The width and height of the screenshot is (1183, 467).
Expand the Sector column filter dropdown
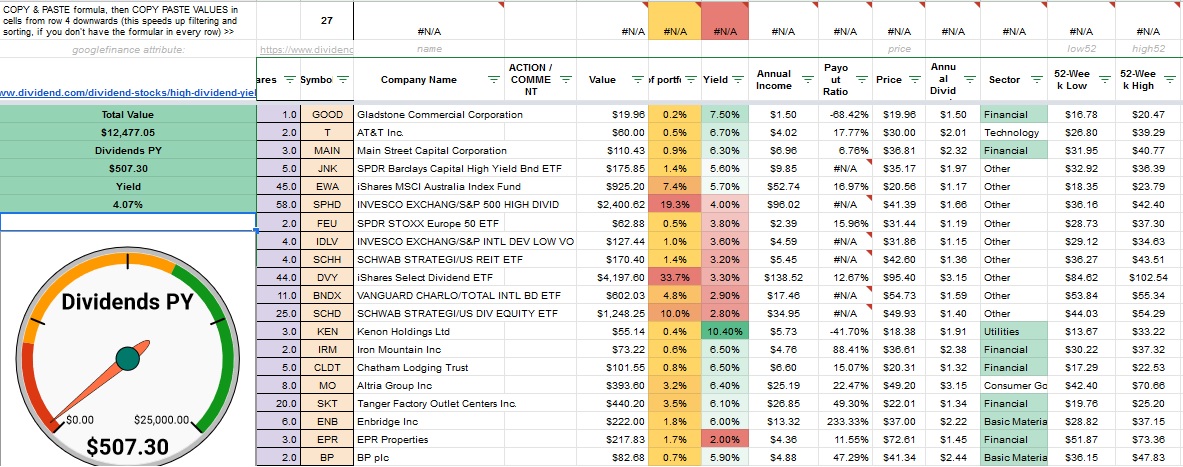pyautogui.click(x=1035, y=80)
